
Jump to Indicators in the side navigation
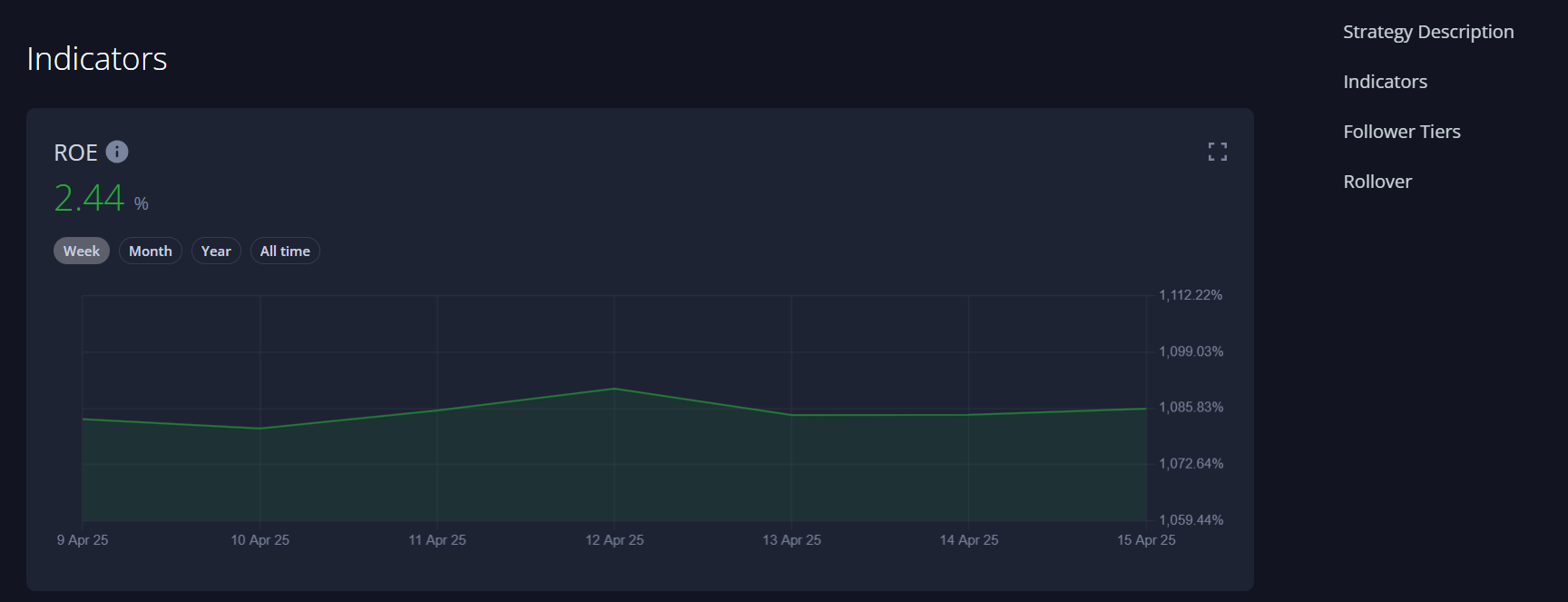point(1385,82)
